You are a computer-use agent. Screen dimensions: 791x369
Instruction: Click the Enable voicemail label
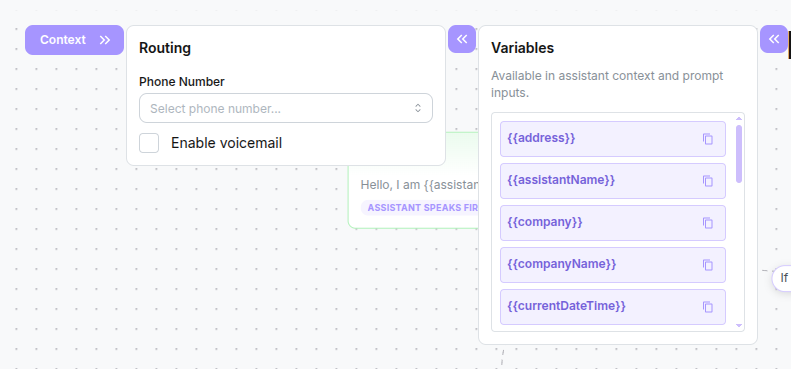[x=226, y=143]
